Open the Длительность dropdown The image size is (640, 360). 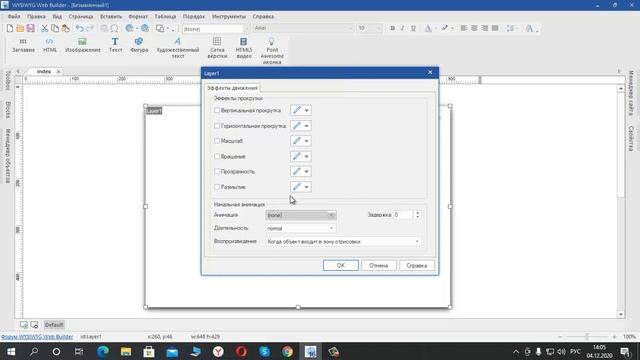pyautogui.click(x=301, y=228)
